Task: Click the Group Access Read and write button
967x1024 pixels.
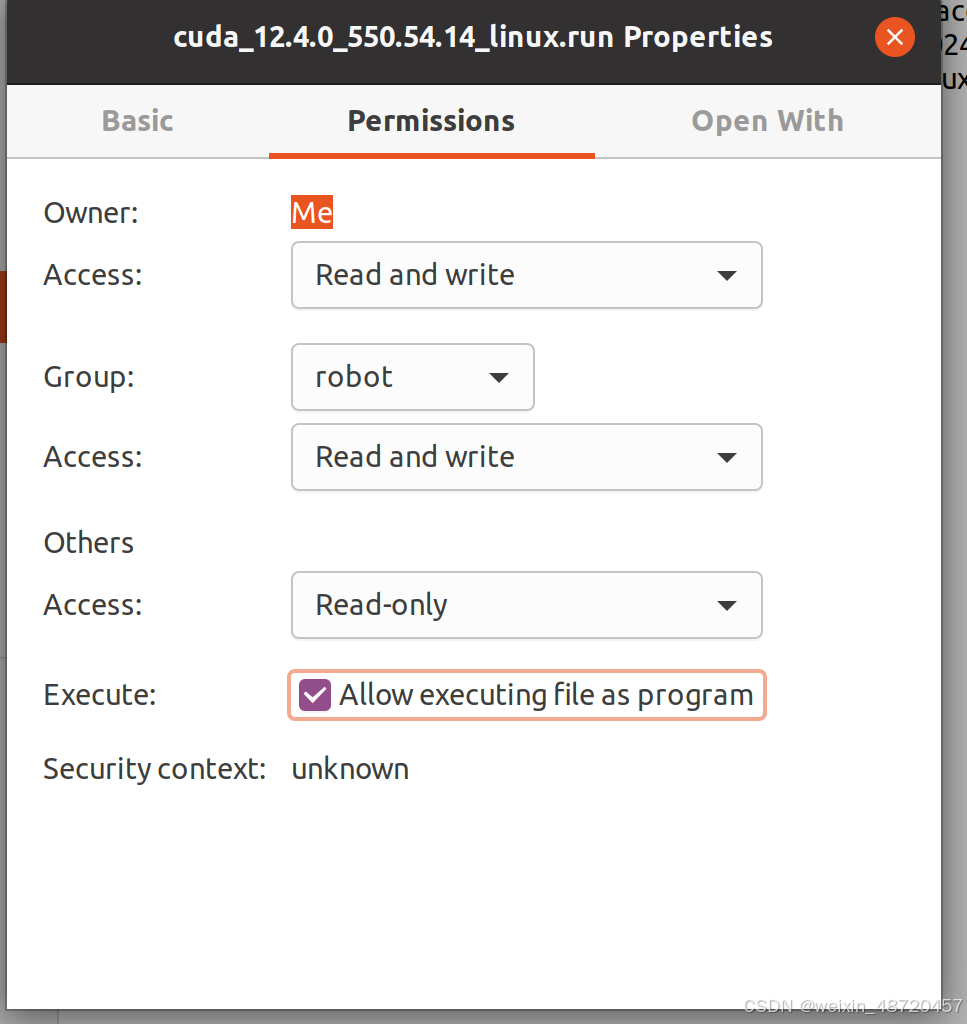Action: [x=526, y=457]
